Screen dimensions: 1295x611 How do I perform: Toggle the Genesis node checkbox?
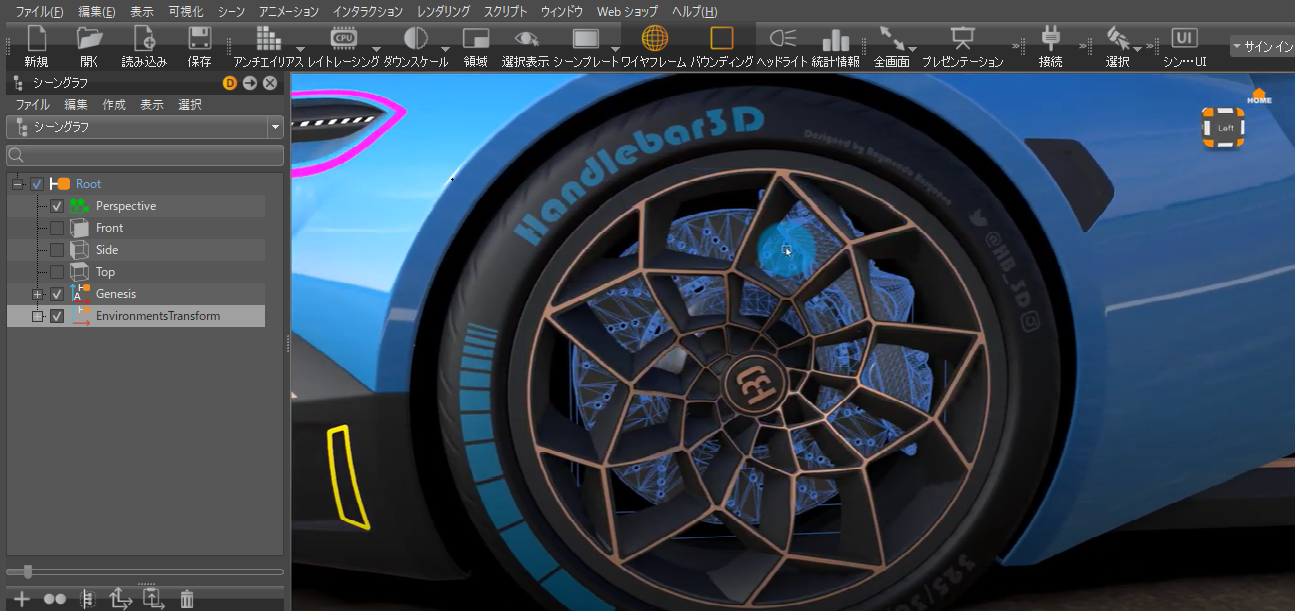point(57,294)
